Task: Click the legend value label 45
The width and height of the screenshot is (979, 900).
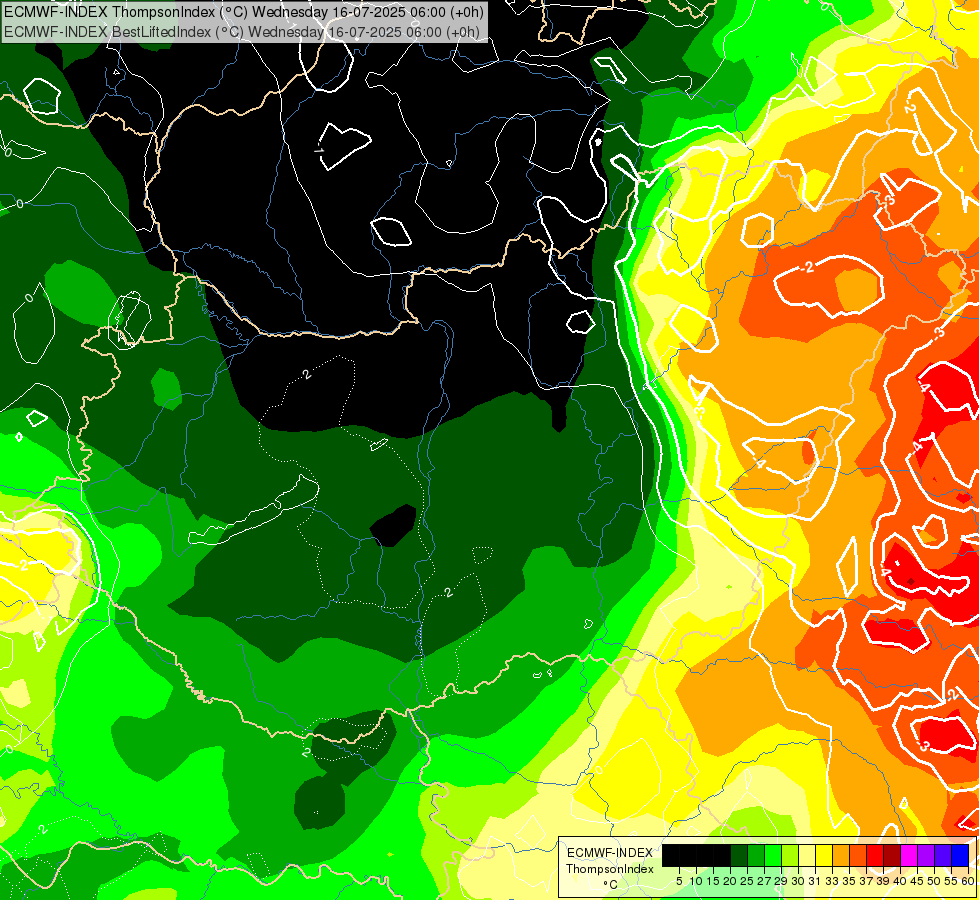Action: coord(917,881)
